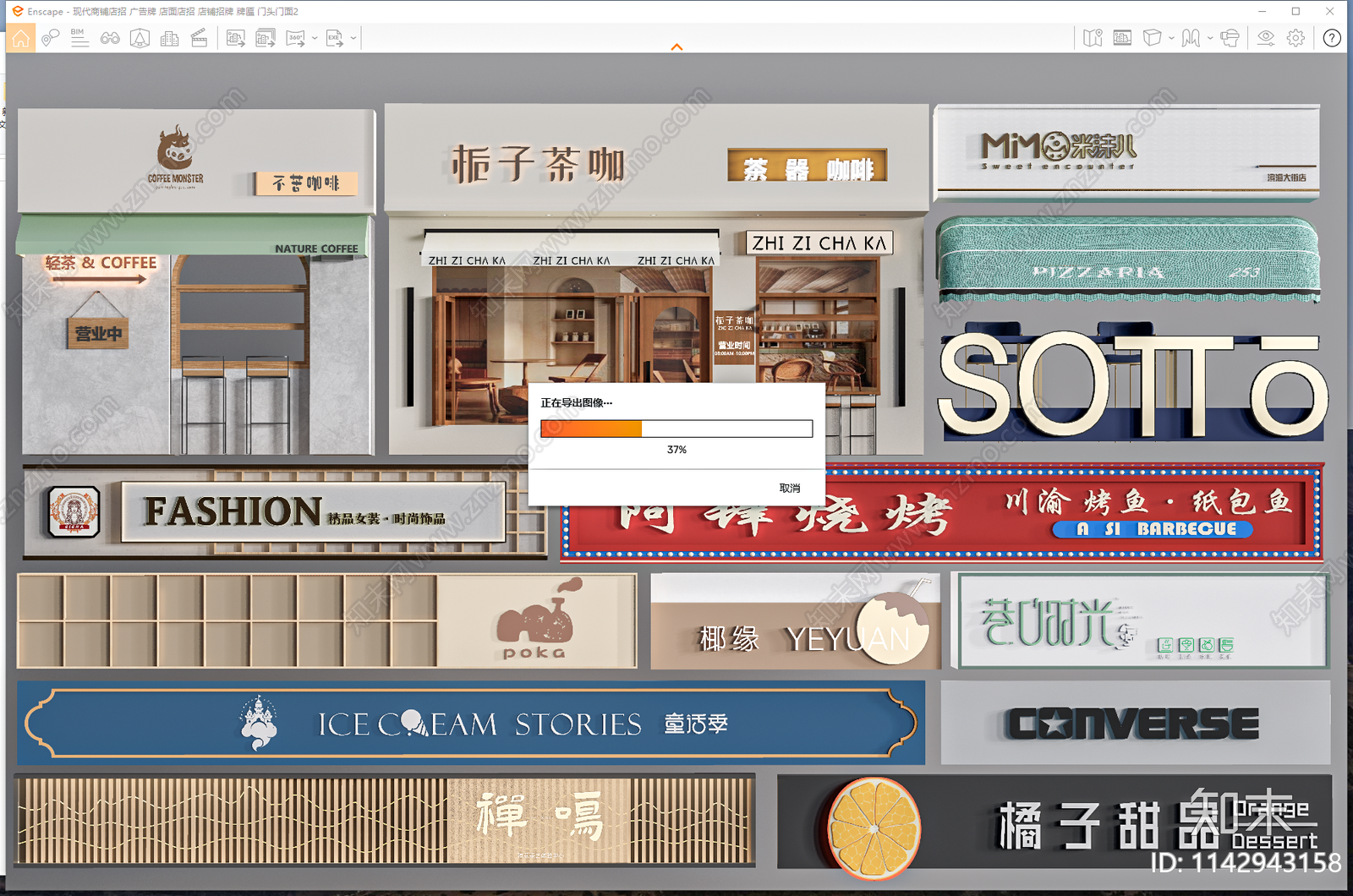Screen dimensions: 1353x896
Task: Enable the VR headset mode
Action: coord(1230,38)
